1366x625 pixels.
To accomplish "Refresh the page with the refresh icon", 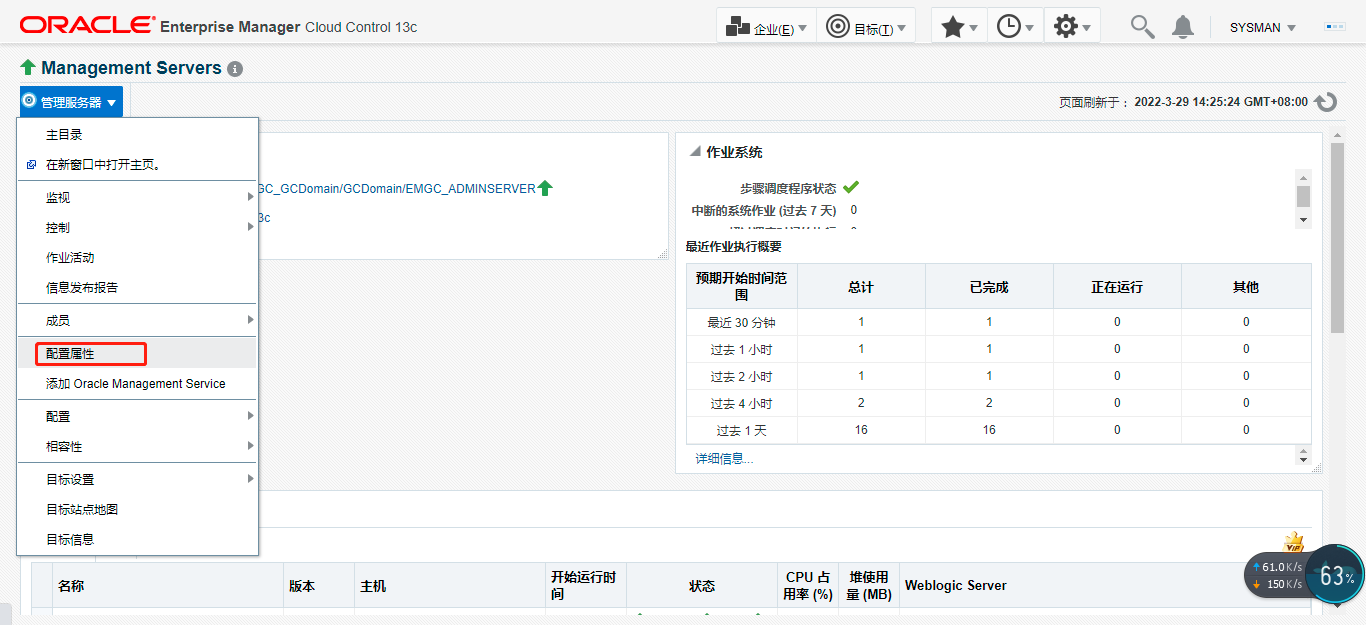I will pyautogui.click(x=1326, y=102).
